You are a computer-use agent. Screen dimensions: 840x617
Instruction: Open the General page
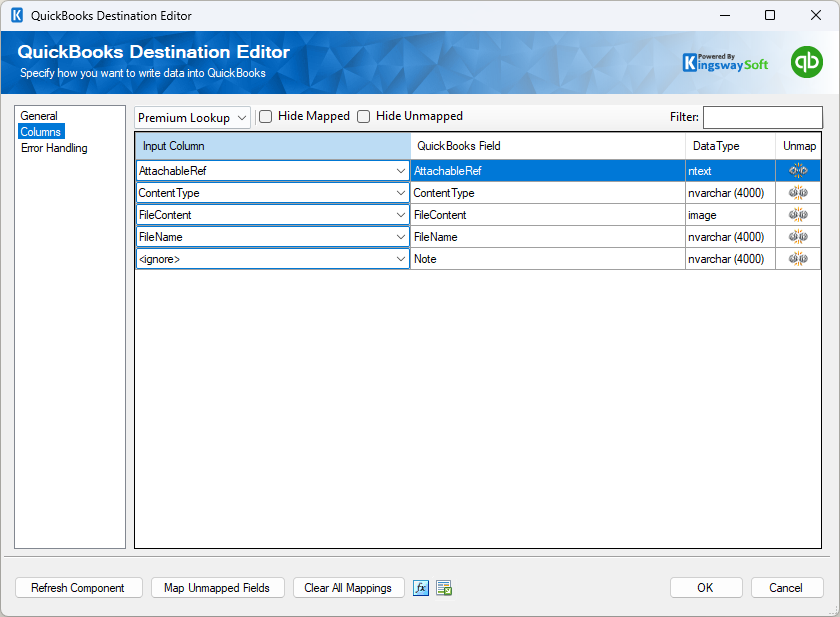[x=39, y=116]
